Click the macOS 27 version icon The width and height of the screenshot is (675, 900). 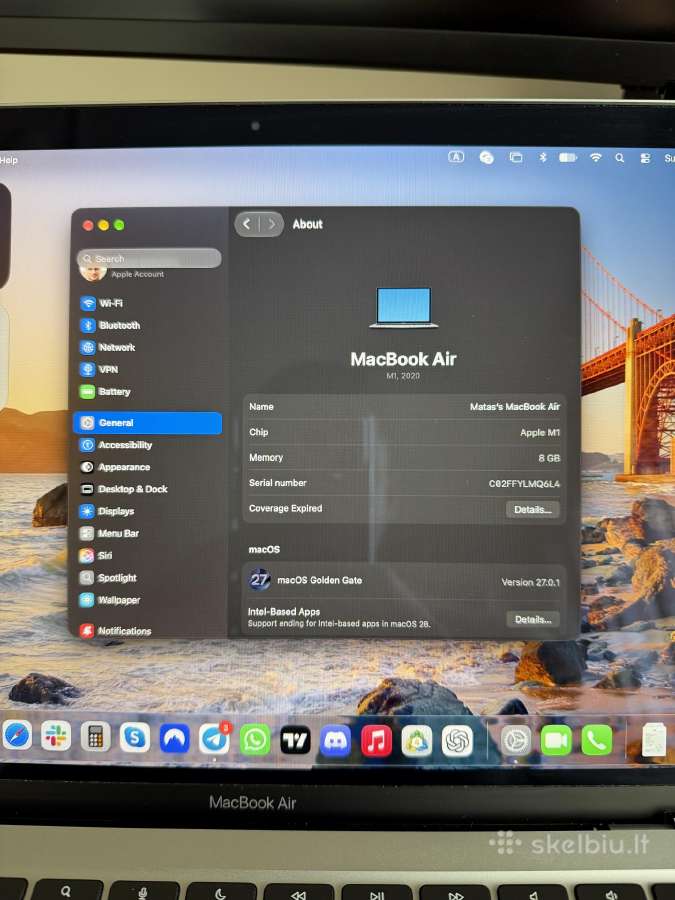point(259,580)
